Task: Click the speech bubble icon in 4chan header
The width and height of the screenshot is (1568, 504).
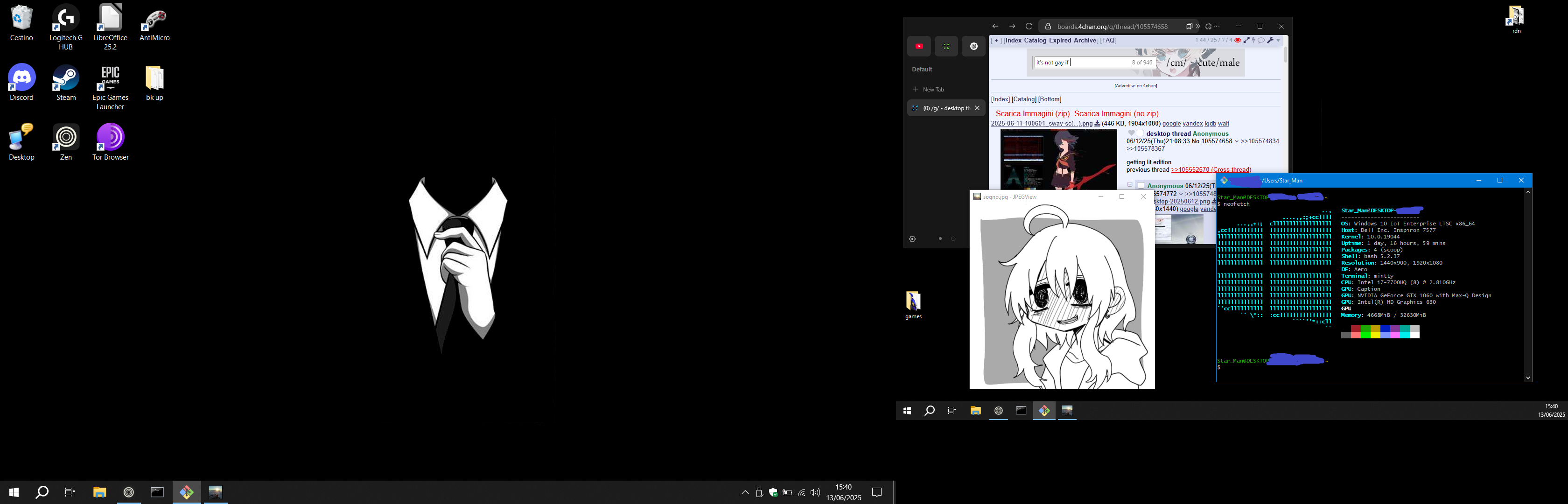Action: [x=1260, y=40]
